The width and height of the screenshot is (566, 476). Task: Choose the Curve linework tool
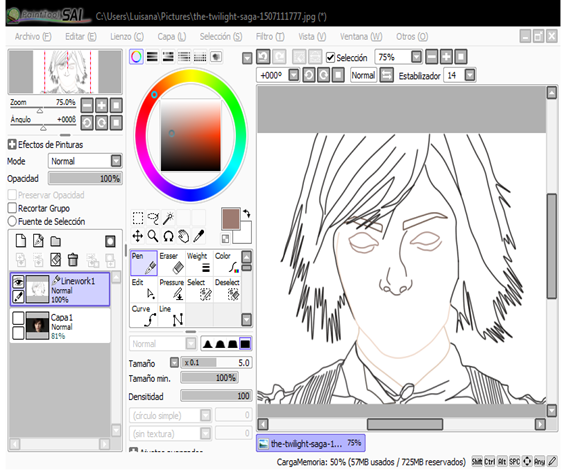(144, 315)
